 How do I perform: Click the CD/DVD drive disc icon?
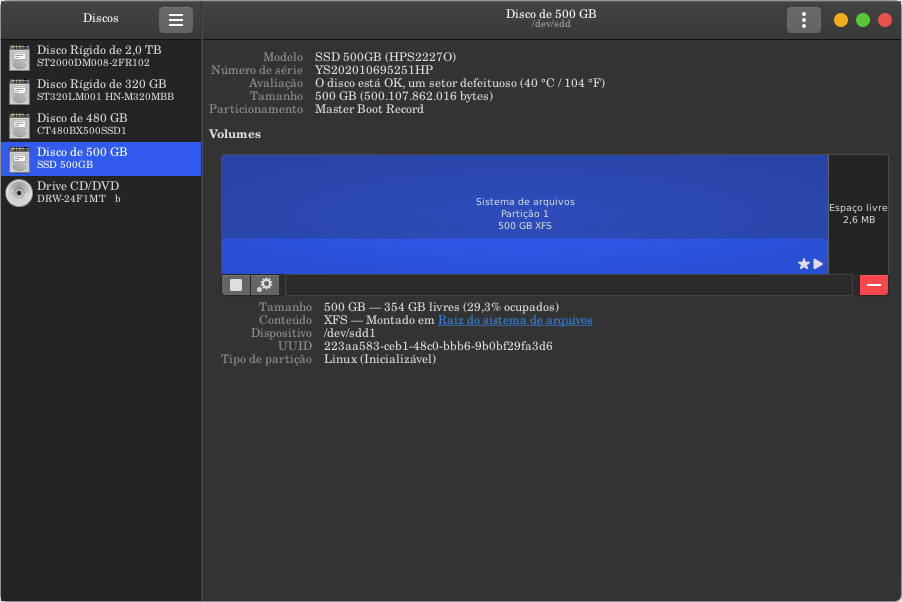[19, 193]
